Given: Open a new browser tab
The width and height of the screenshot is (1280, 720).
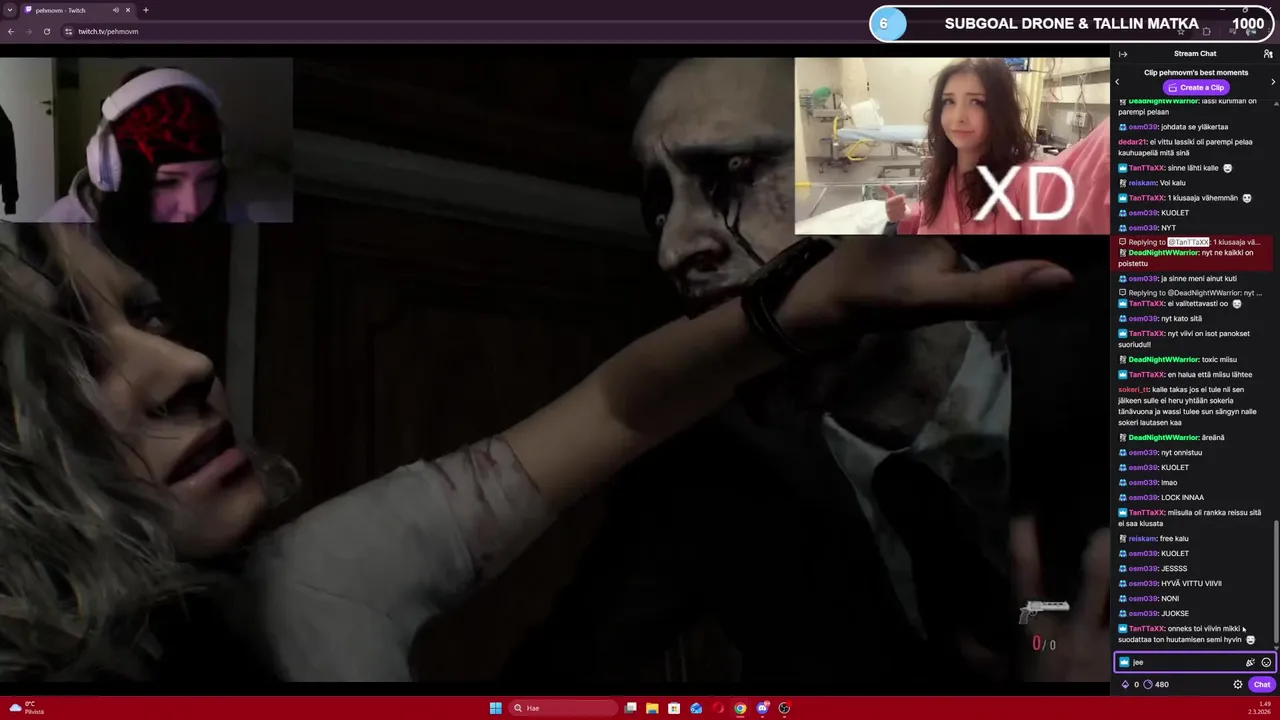Looking at the screenshot, I should tap(146, 10).
